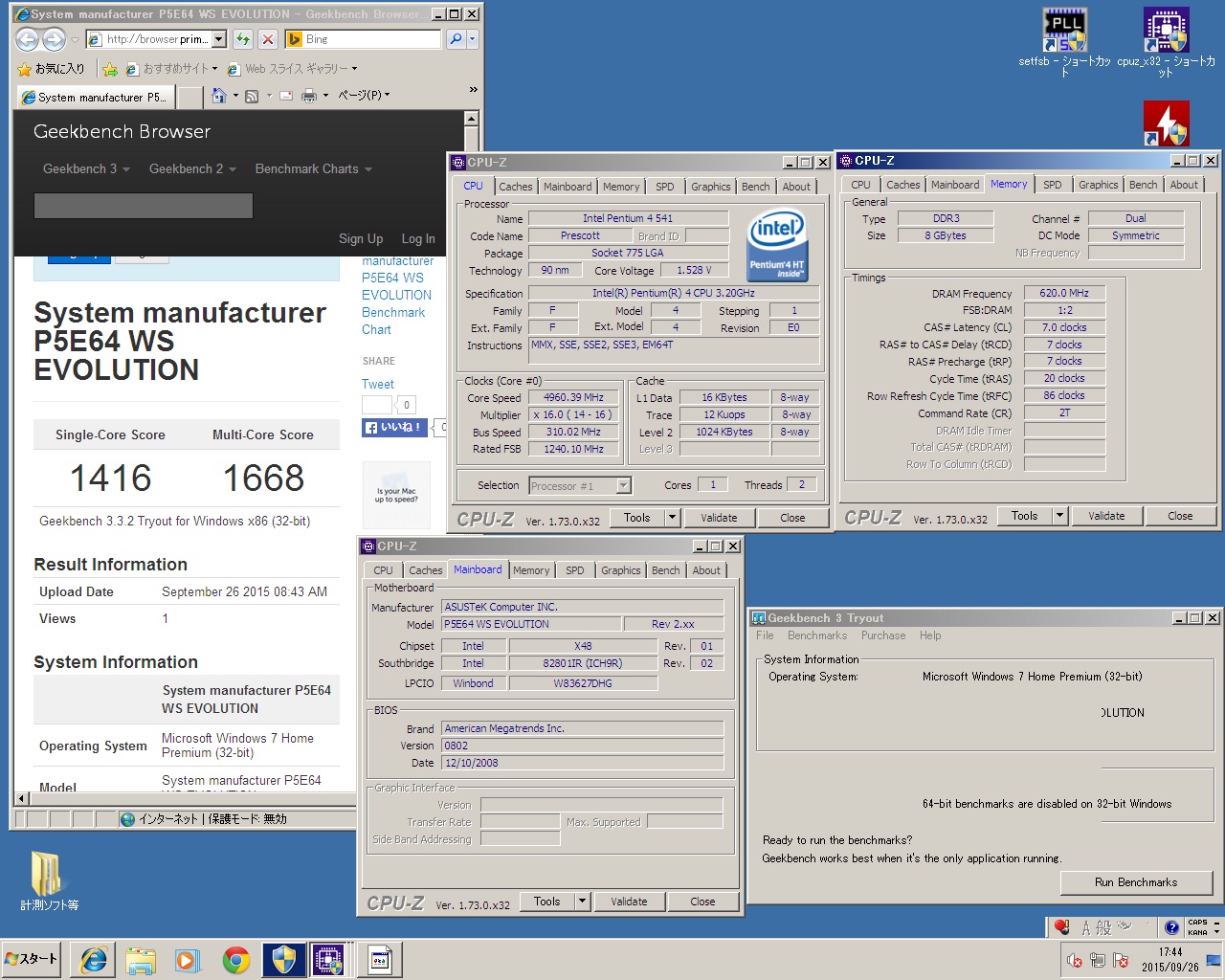
Task: Click the Read Mail envelope icon
Action: coord(284,96)
